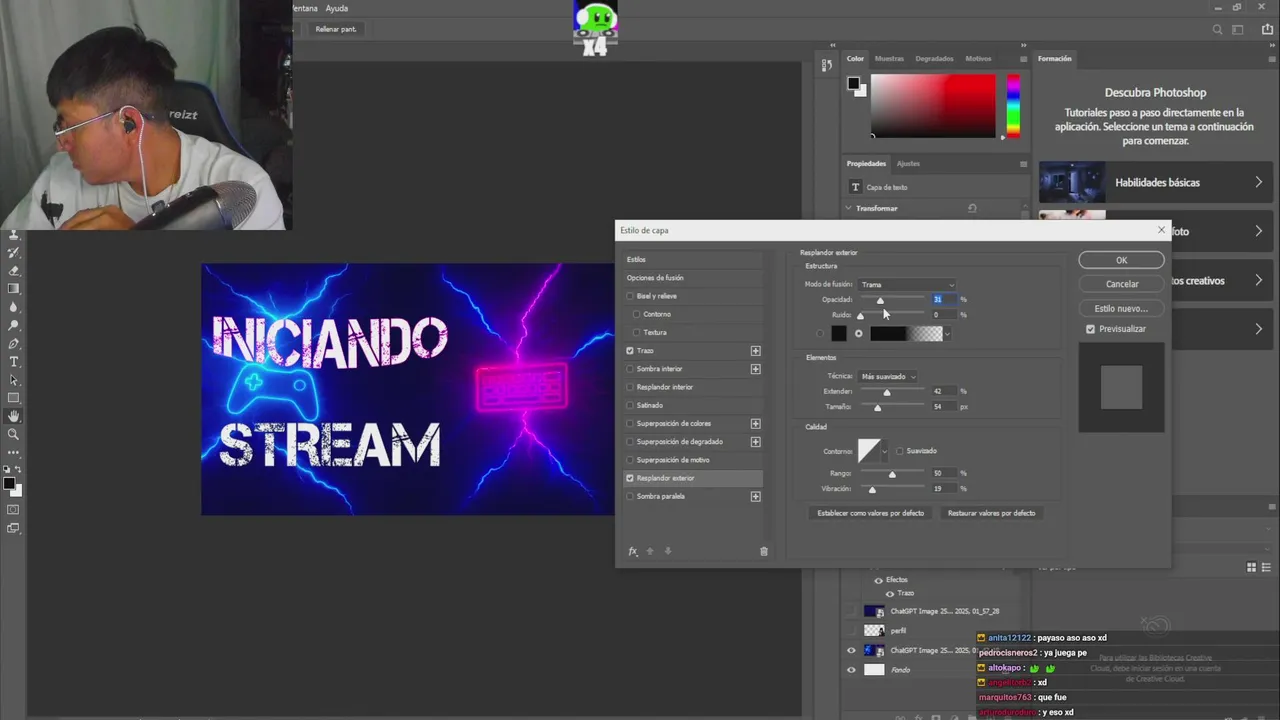1280x720 pixels.
Task: Switch to the Degradados tab
Action: tap(934, 59)
